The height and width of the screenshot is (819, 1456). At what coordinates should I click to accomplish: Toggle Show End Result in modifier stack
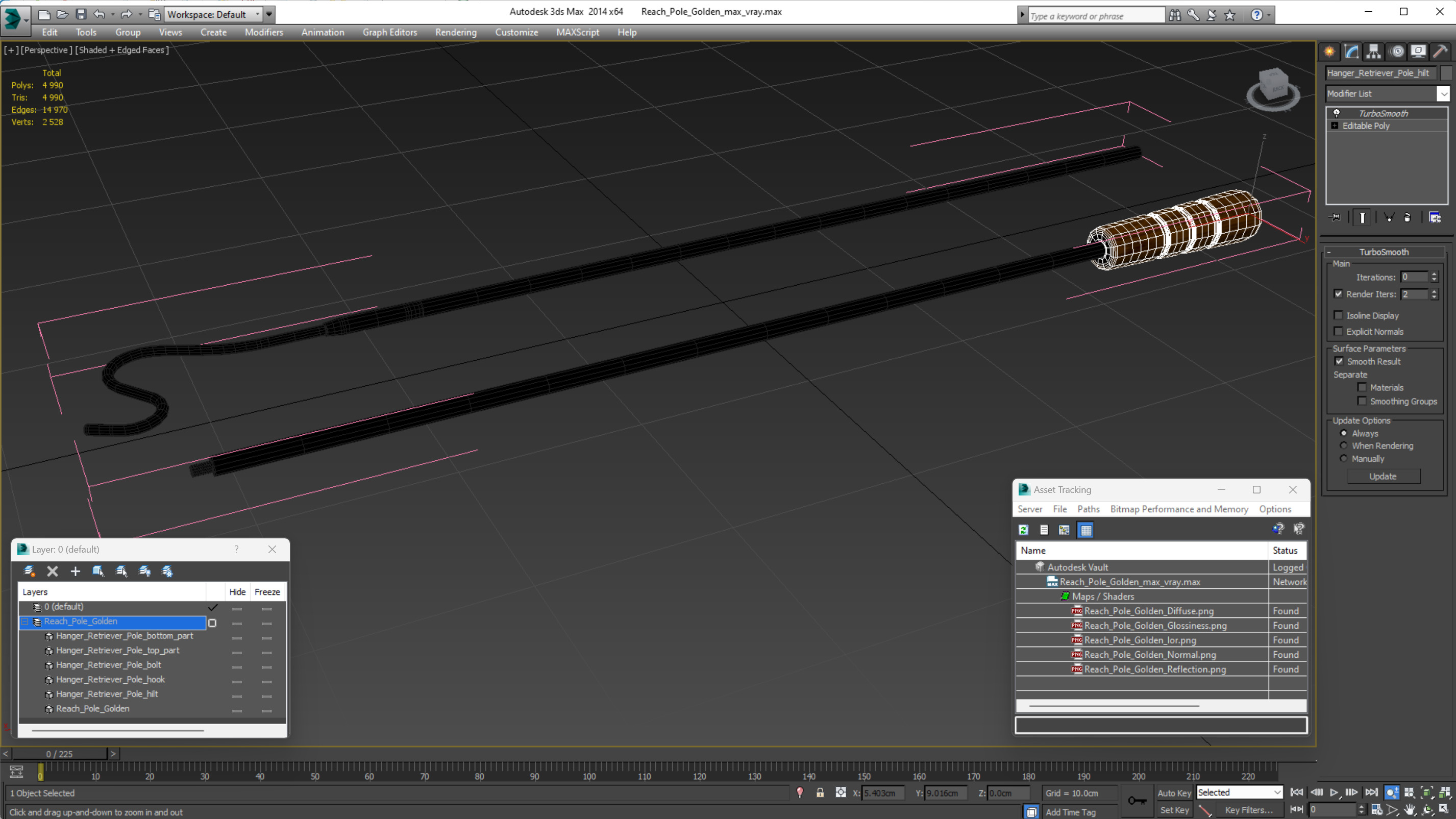pos(1362,217)
